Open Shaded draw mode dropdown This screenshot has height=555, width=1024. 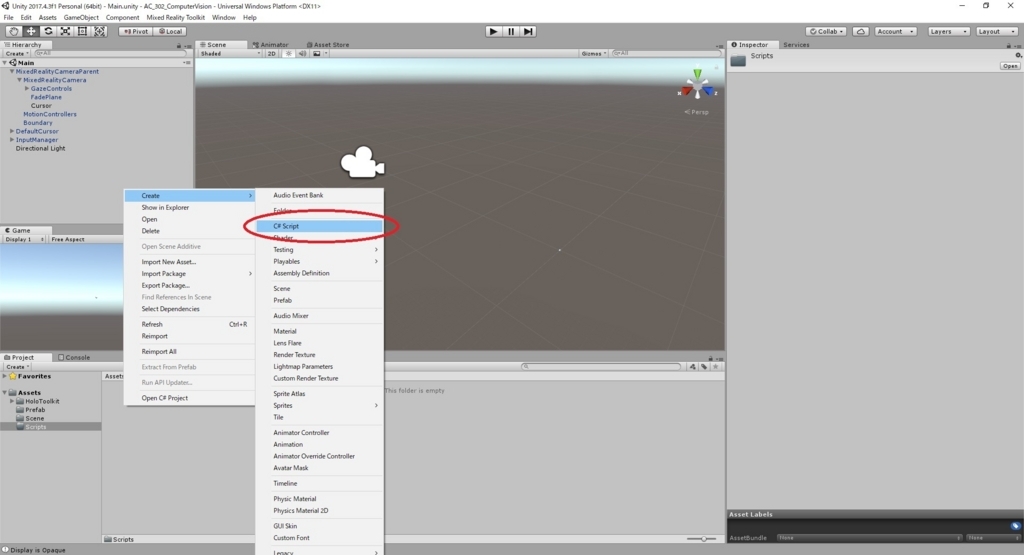coord(230,54)
